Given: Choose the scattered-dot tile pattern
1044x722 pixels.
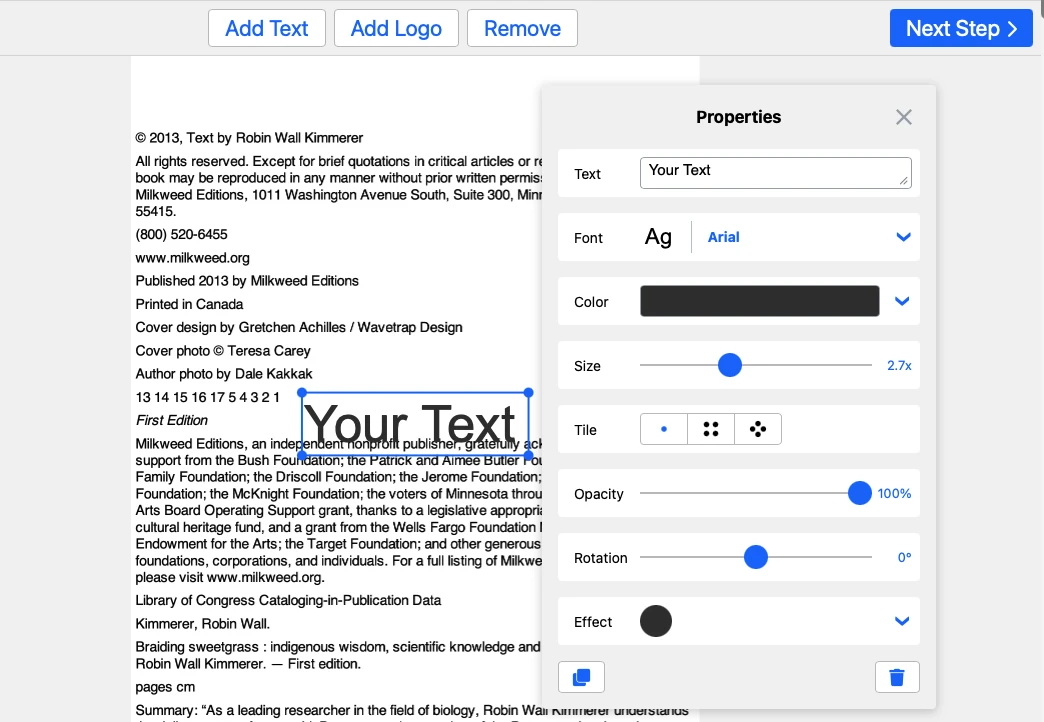Looking at the screenshot, I should pyautogui.click(x=757, y=428).
